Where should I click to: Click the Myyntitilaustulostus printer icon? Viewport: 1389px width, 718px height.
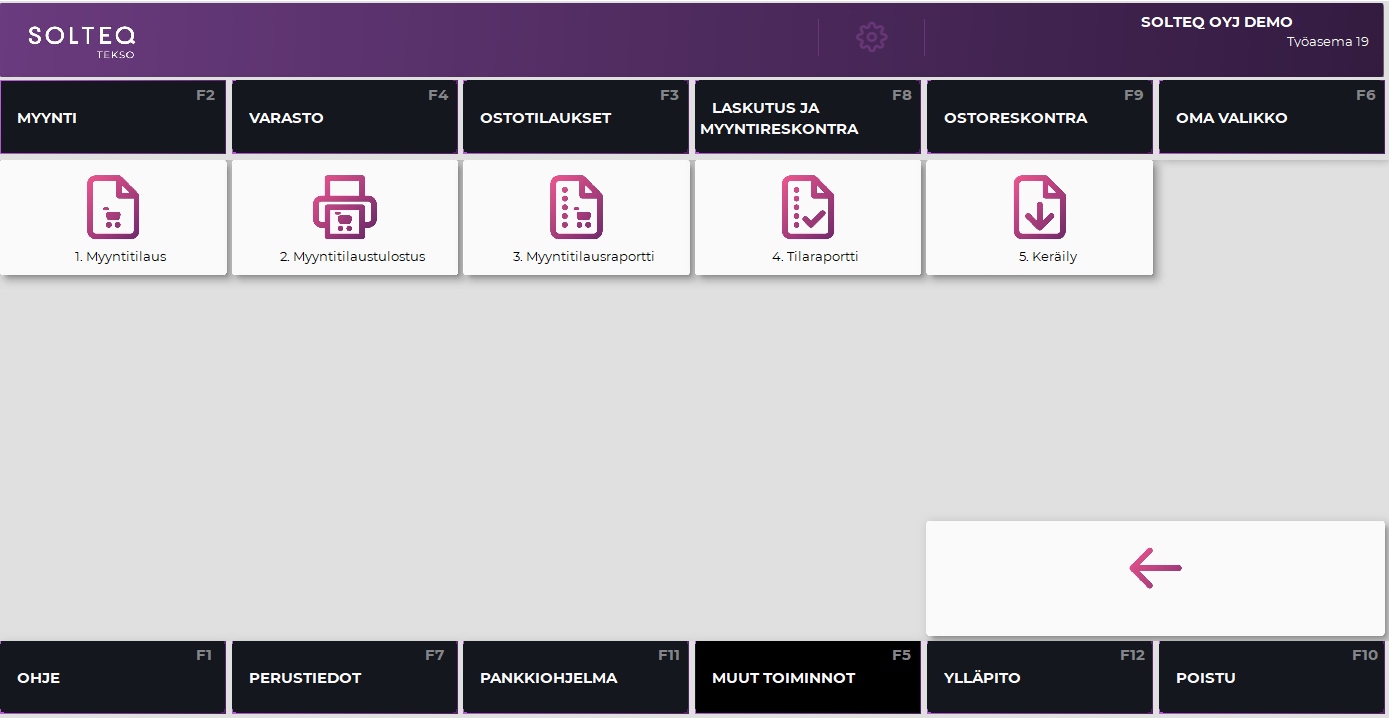[x=345, y=207]
